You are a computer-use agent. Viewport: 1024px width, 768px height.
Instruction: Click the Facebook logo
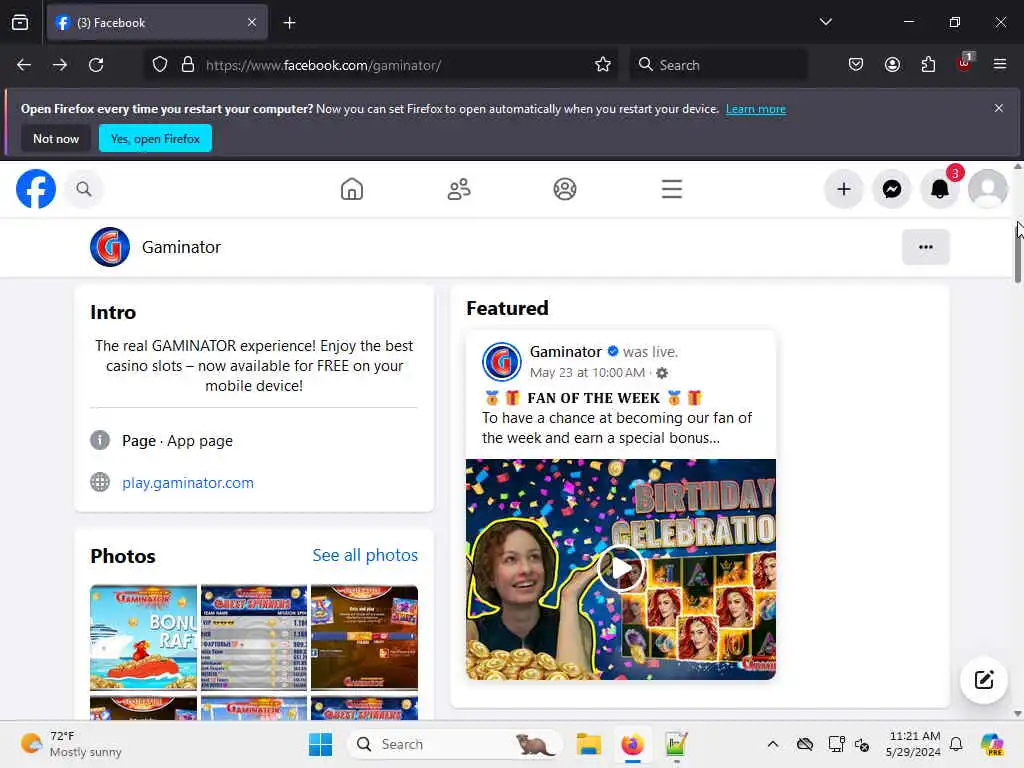click(36, 189)
